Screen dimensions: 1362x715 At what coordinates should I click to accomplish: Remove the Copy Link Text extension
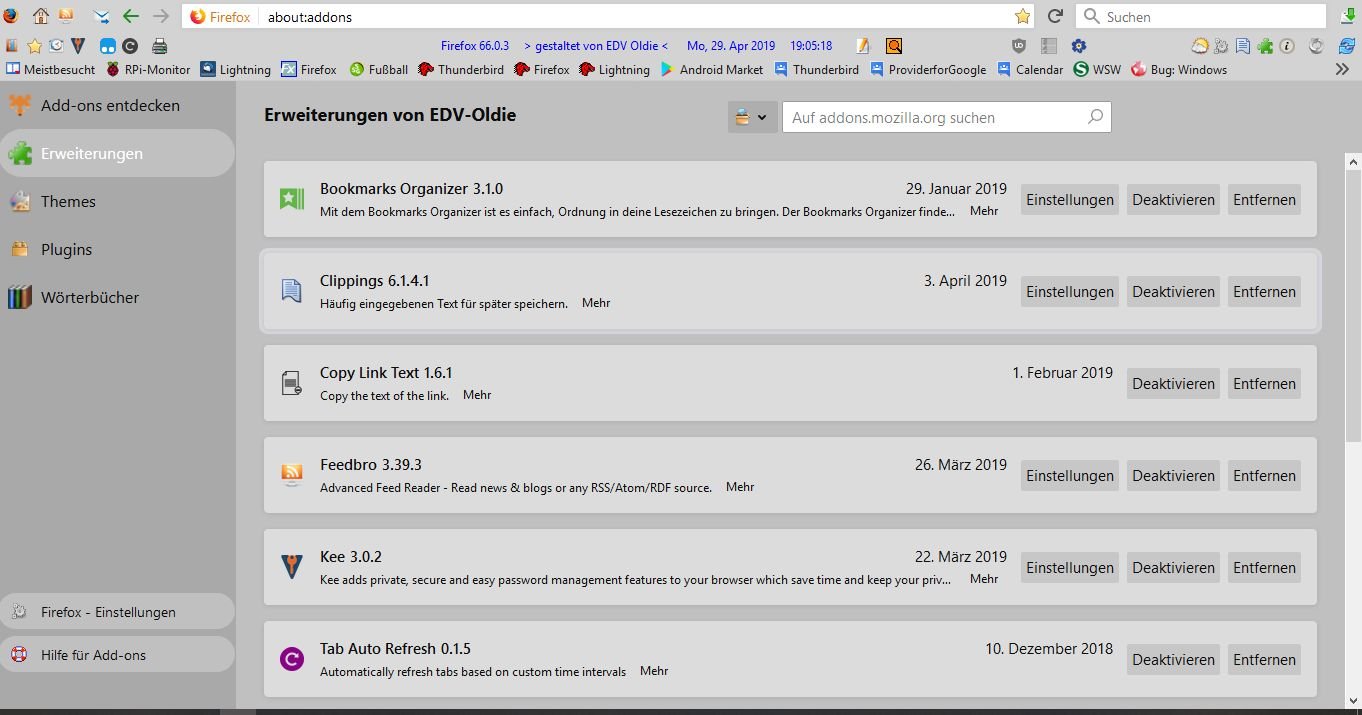click(1264, 384)
